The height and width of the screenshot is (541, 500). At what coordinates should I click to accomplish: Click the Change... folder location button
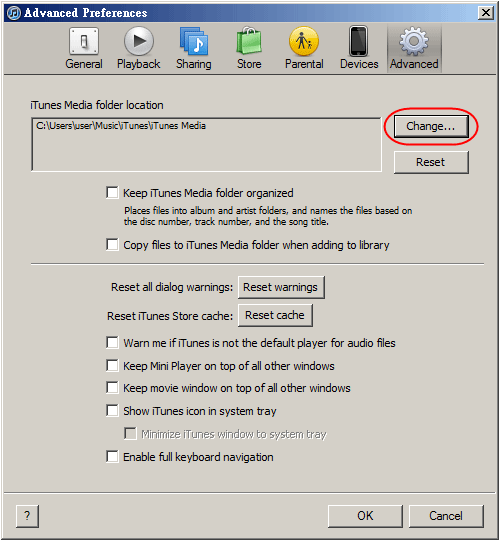431,126
